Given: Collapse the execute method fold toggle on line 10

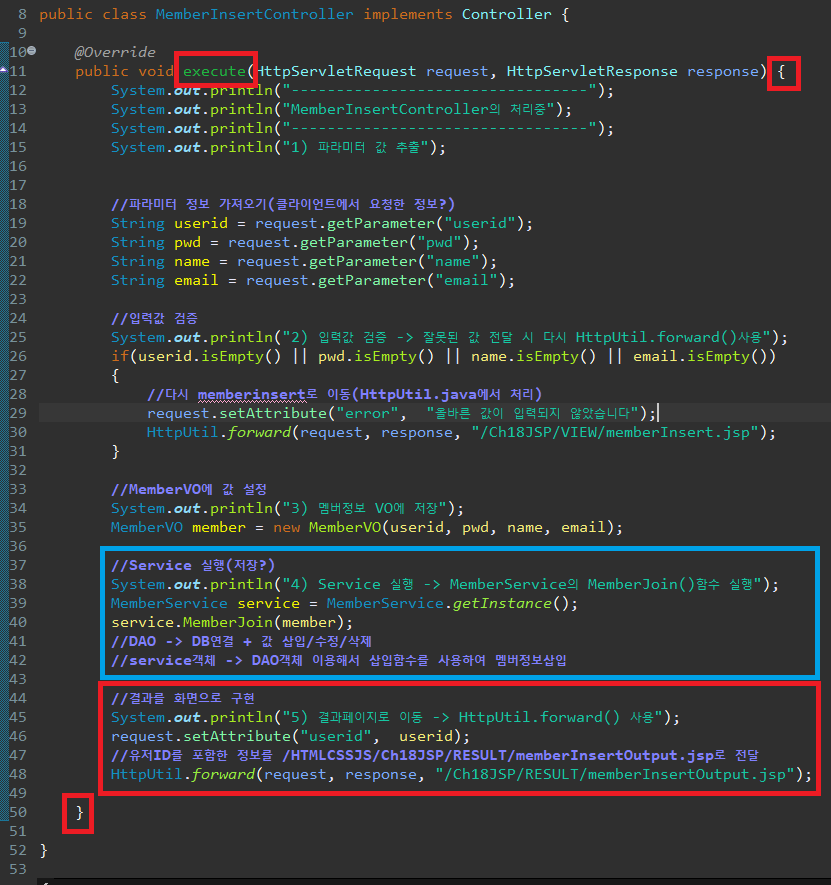Looking at the screenshot, I should (x=32, y=51).
